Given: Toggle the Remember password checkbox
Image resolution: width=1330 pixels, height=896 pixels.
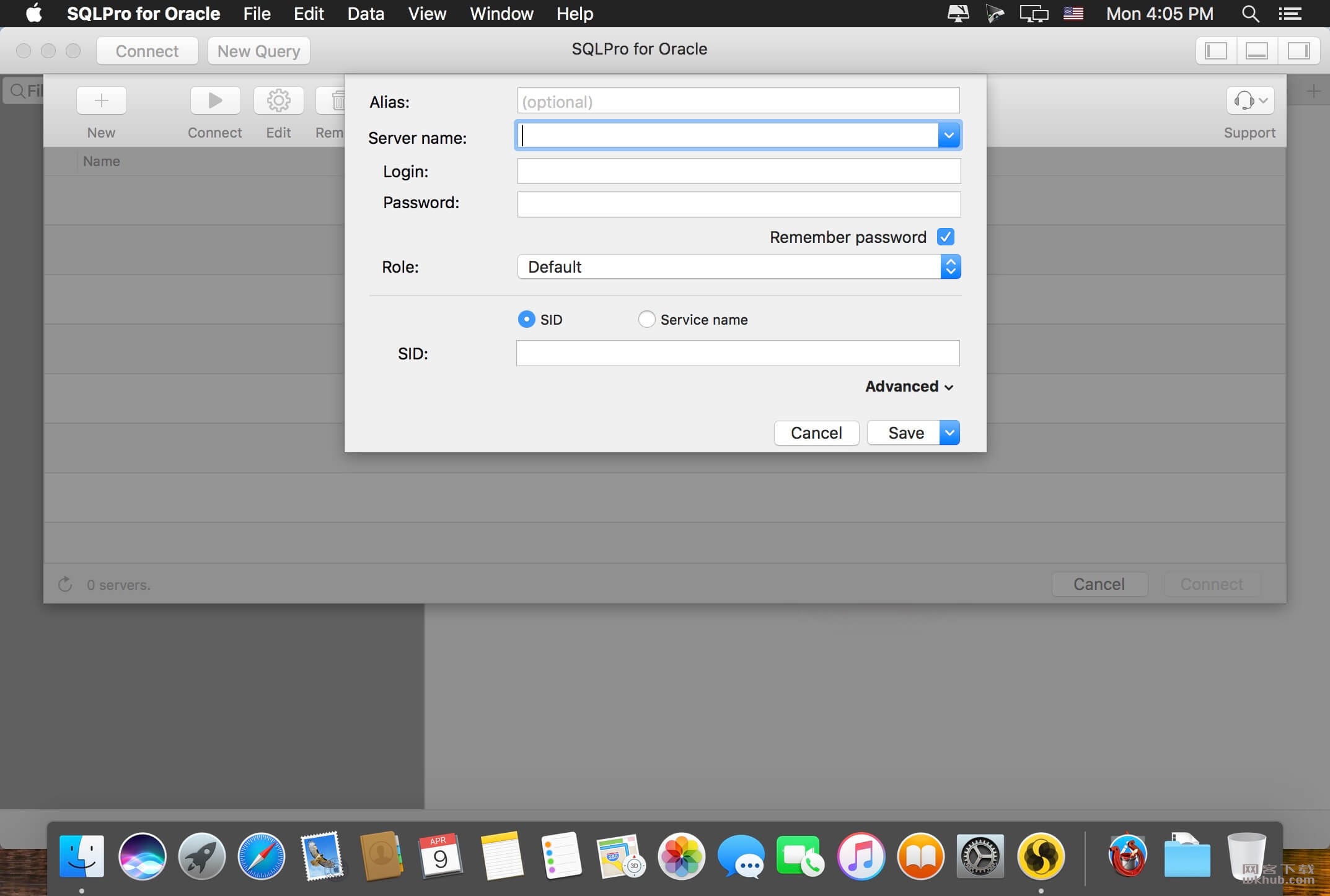Looking at the screenshot, I should (x=946, y=237).
